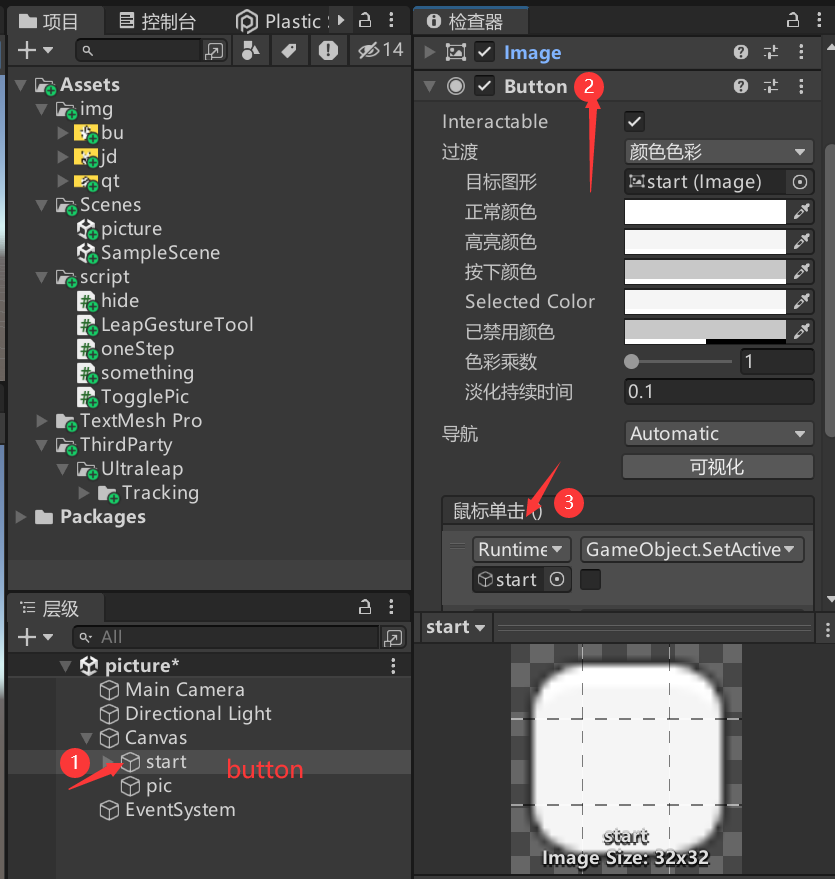This screenshot has height=879, width=835.
Task: Toggle the SetActive boolean checkbox under 鼠标单击
Action: (590, 579)
